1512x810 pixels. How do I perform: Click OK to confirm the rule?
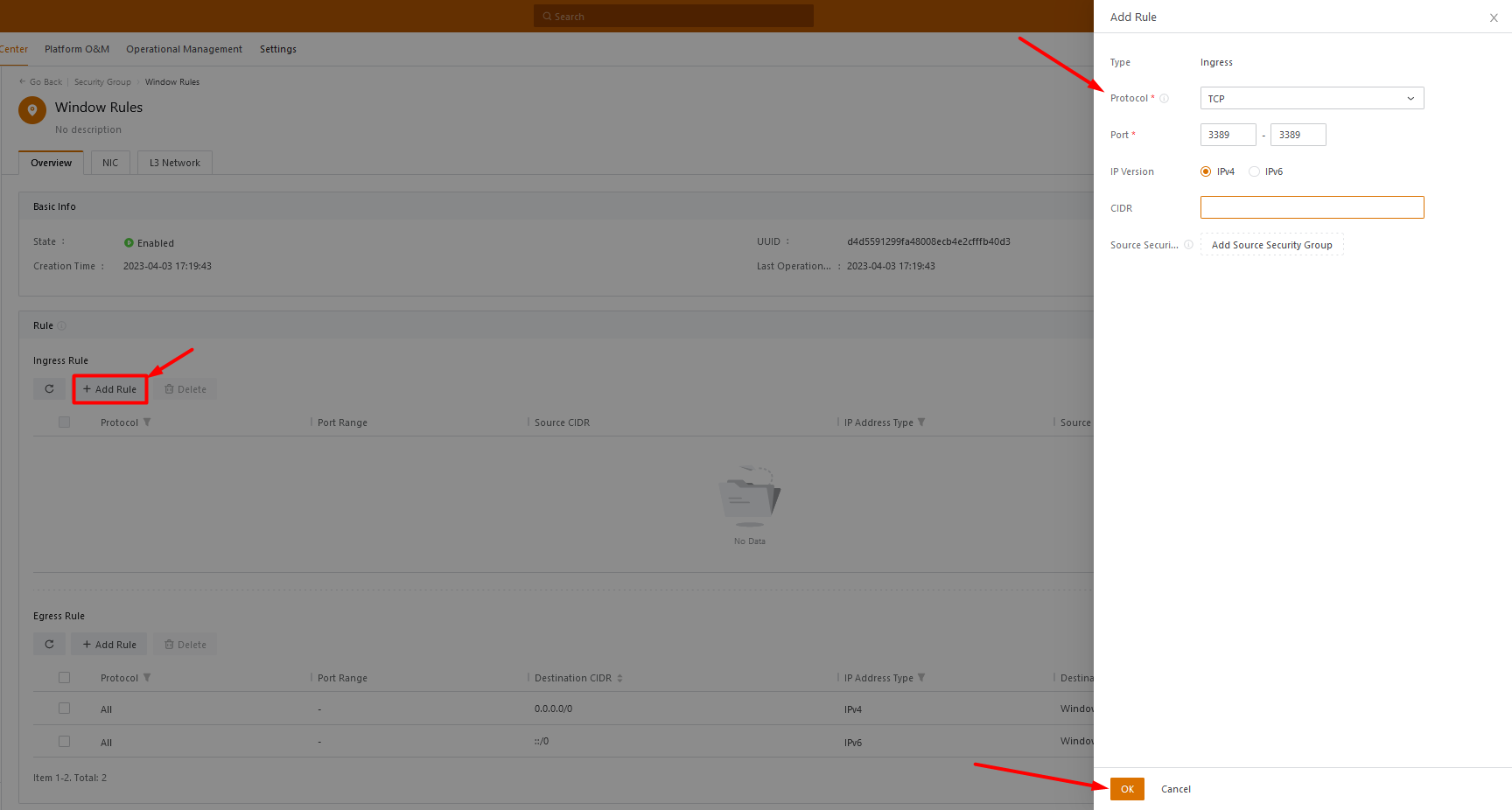coord(1127,789)
